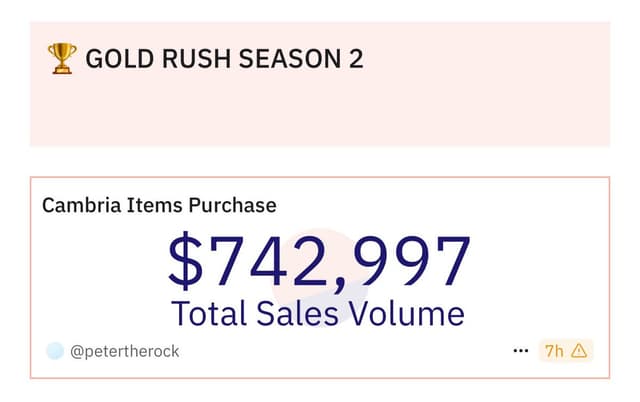This screenshot has width=640, height=402.
Task: Select the GOLD RUSH SEASON 2 heading
Action: coord(224,59)
